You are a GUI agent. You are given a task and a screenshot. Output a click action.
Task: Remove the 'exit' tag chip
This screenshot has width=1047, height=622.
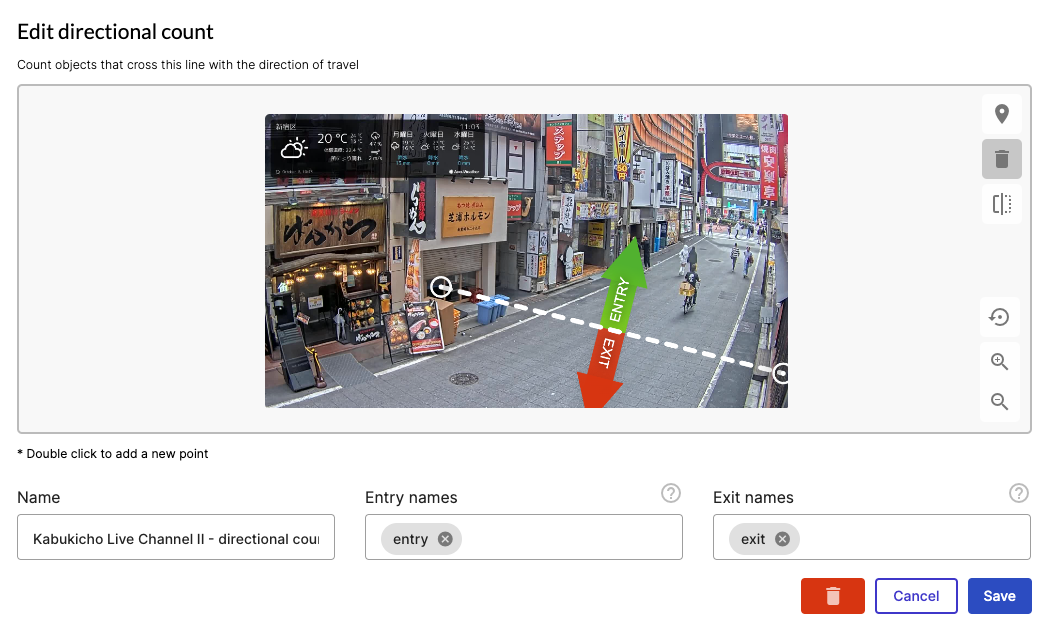[x=782, y=539]
